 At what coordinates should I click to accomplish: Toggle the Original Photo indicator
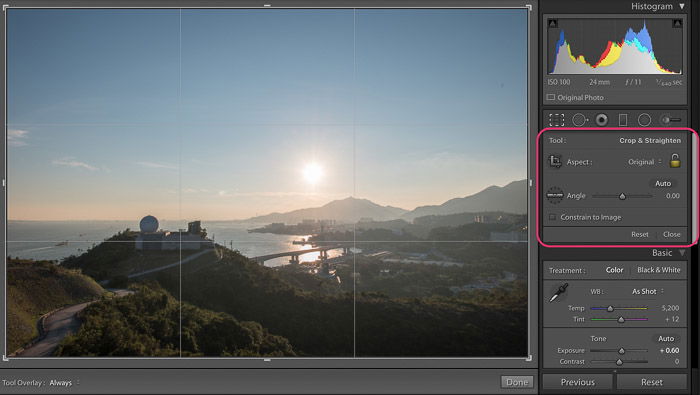[551, 97]
